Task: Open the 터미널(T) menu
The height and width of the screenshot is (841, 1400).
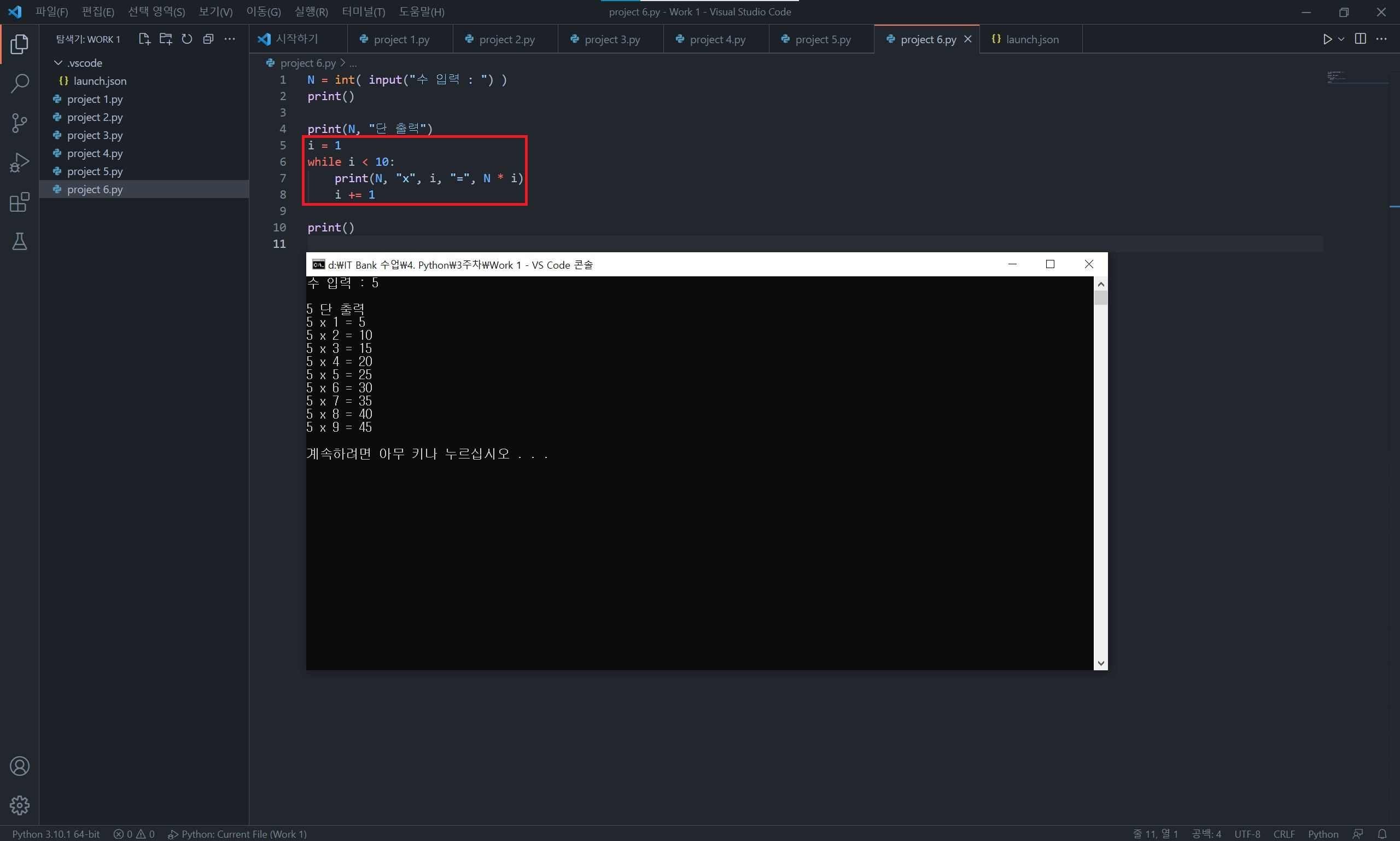Action: [363, 11]
